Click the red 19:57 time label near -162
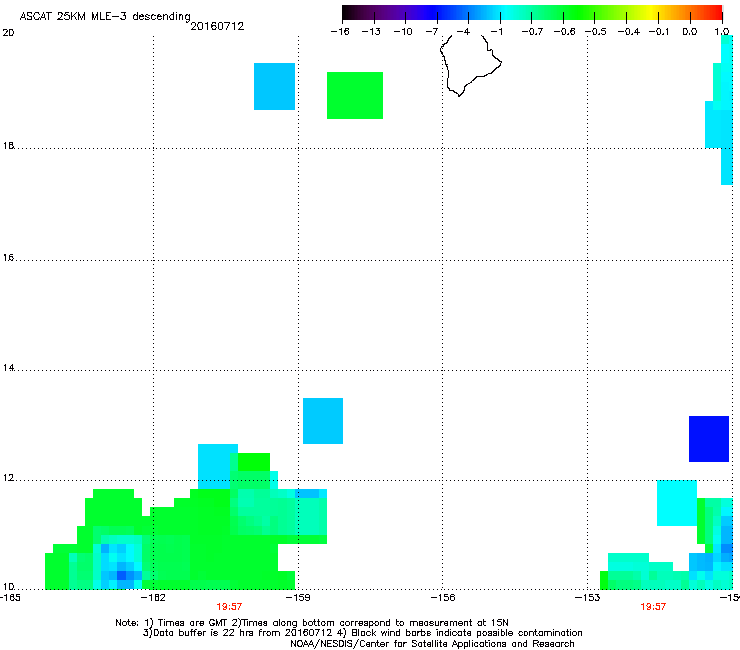This screenshot has width=740, height=650. (229, 607)
